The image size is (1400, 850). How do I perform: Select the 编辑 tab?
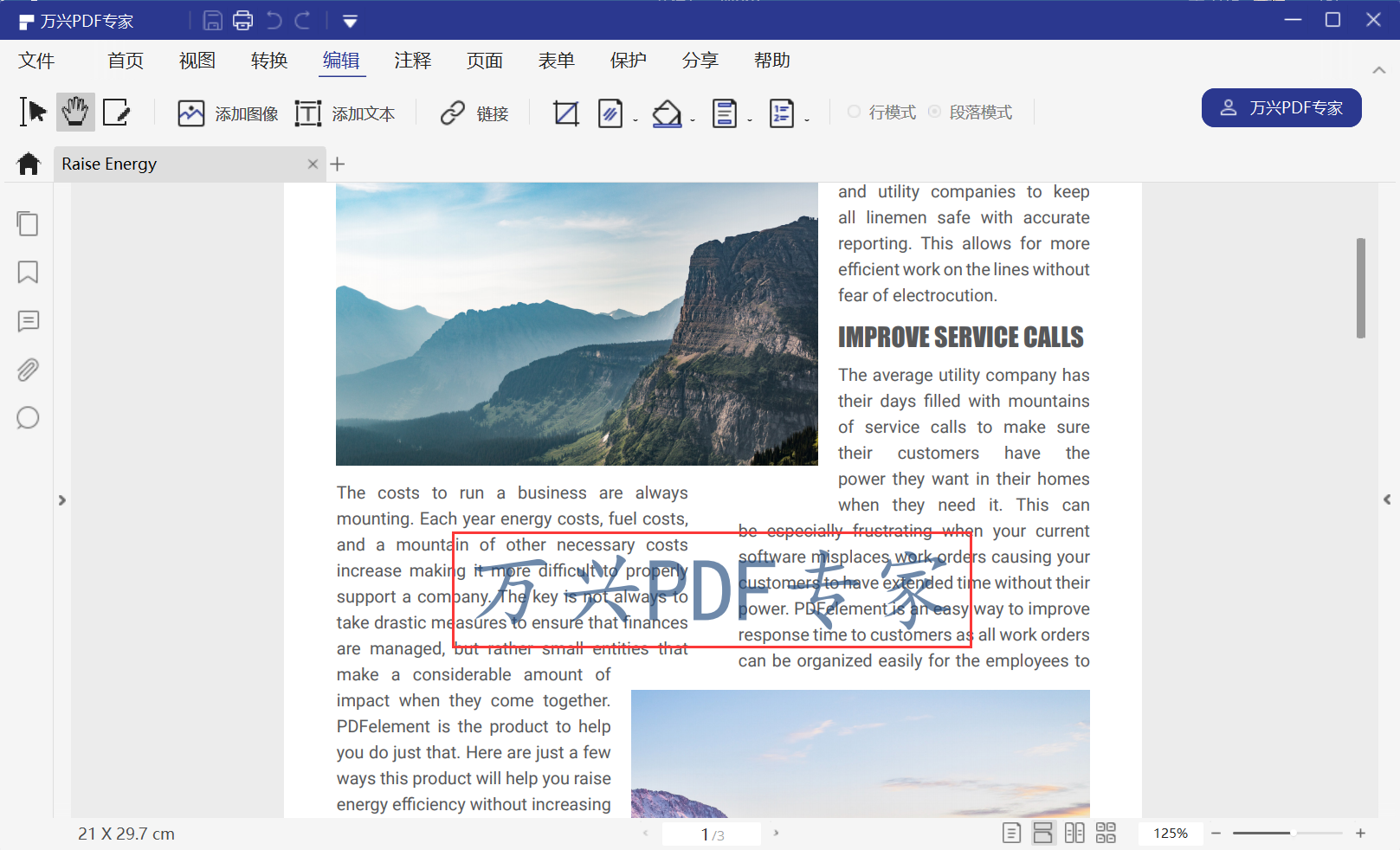[x=341, y=61]
